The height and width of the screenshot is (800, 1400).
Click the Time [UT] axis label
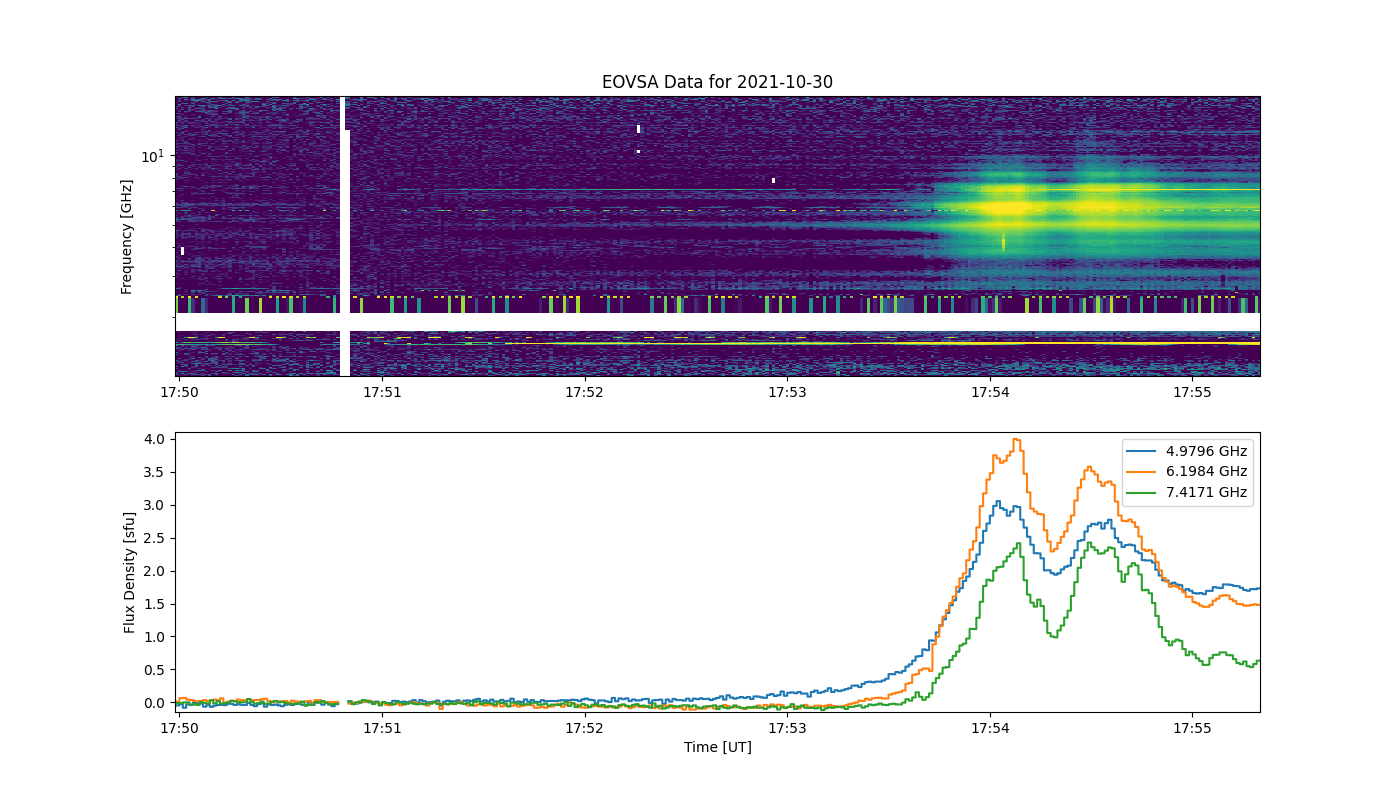(717, 747)
